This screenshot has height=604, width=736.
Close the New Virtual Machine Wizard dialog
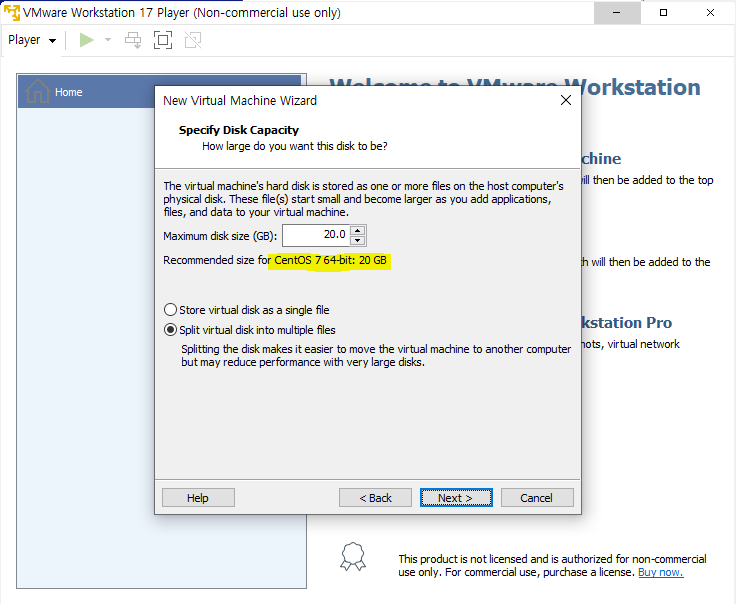(566, 100)
